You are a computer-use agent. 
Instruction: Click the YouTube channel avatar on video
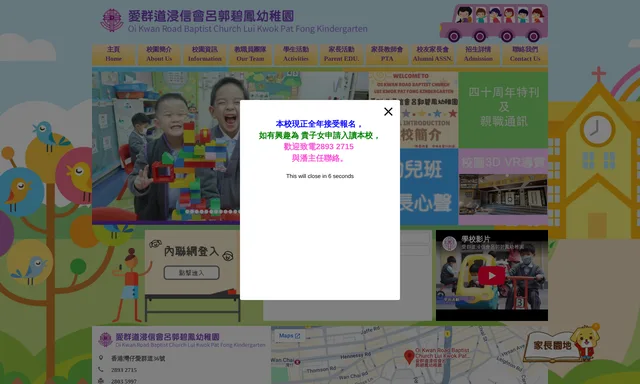coord(449,244)
